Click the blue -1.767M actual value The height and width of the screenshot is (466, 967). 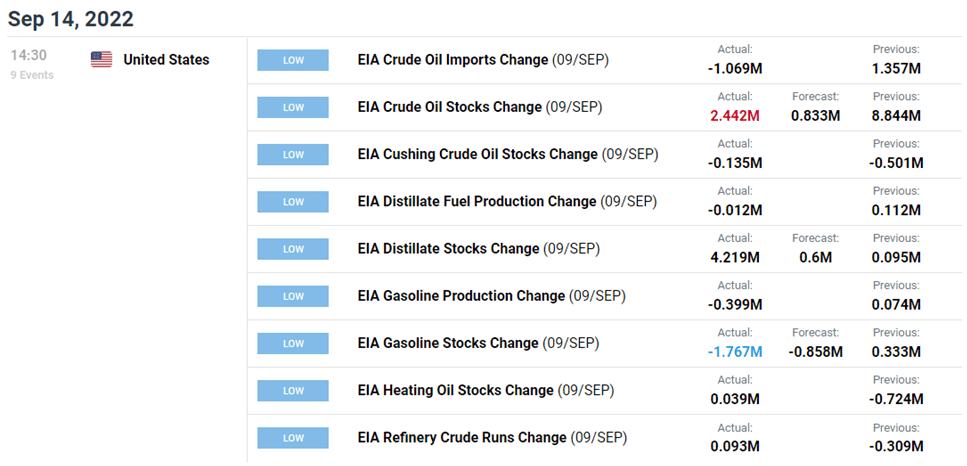click(735, 352)
